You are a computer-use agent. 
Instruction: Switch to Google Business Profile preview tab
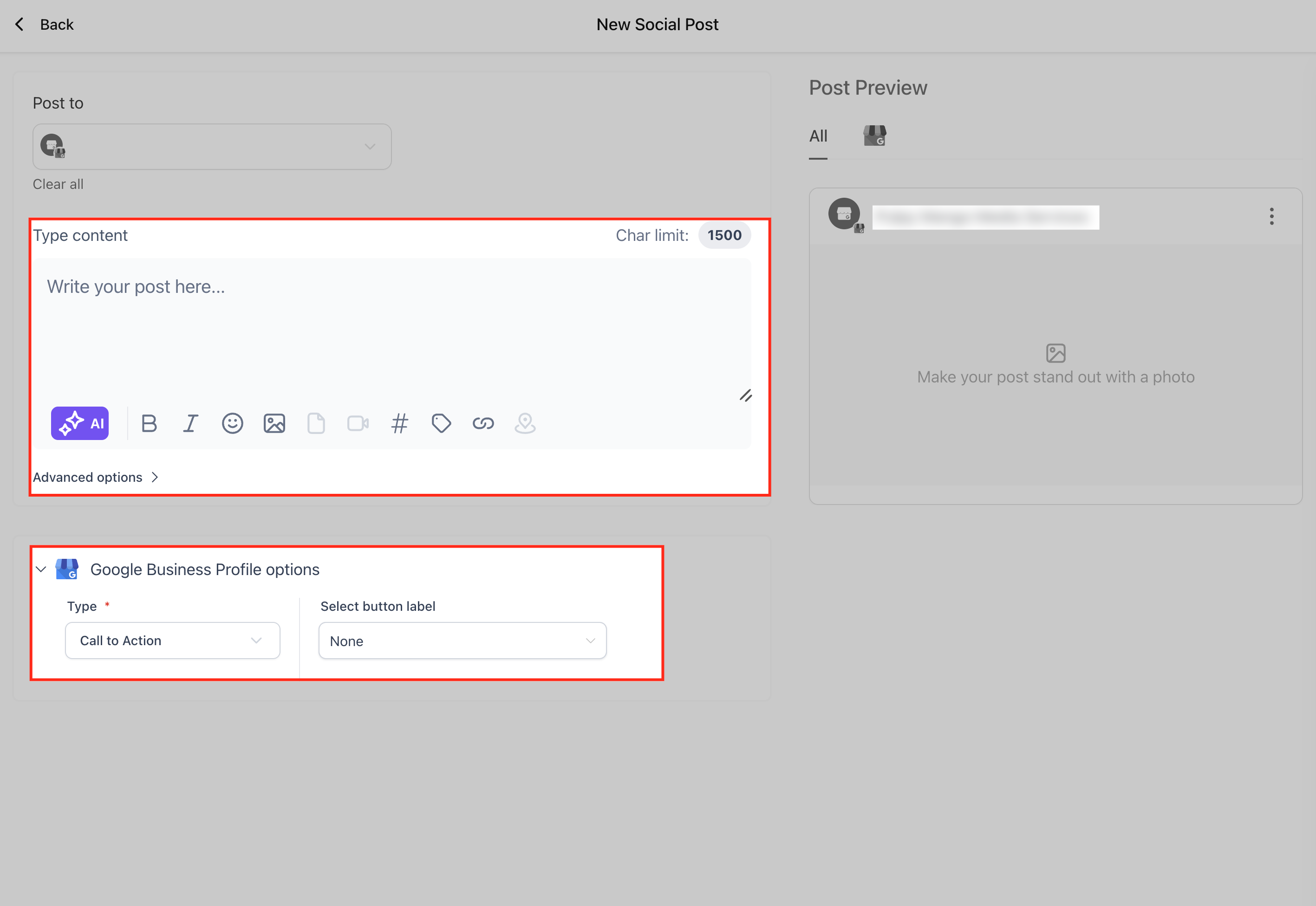coord(875,136)
